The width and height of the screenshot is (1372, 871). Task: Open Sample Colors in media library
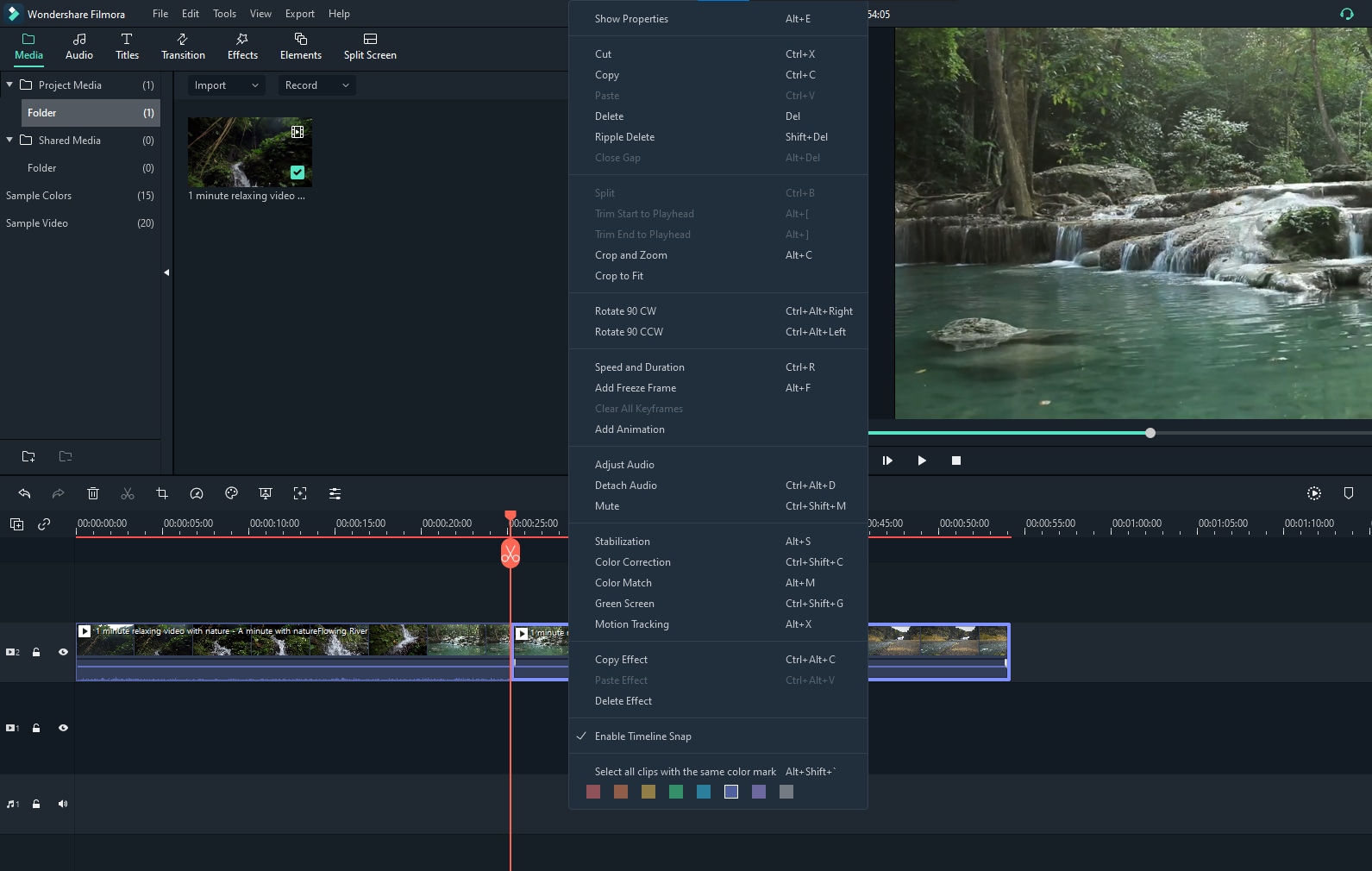pyautogui.click(x=39, y=196)
